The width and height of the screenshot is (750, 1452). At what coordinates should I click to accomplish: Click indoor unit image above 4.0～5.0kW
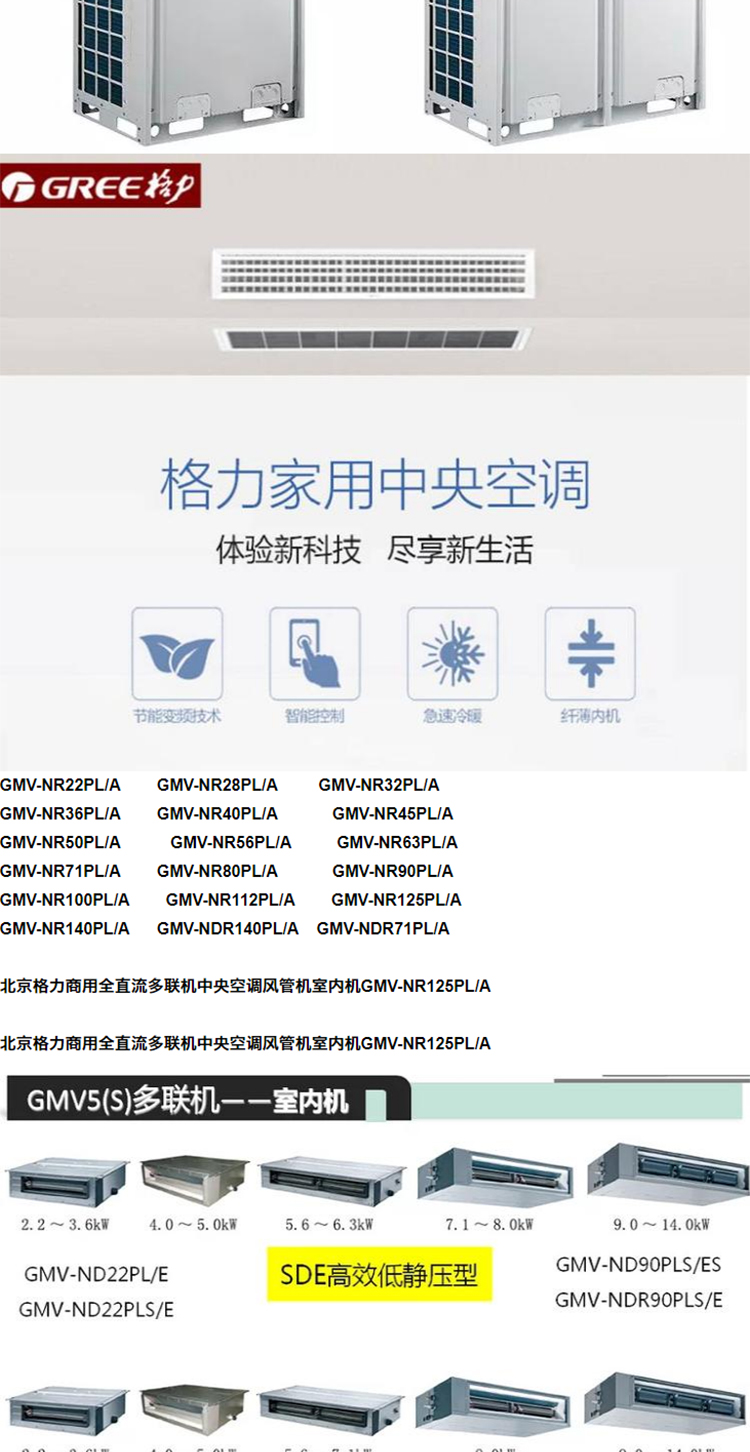(x=194, y=1181)
